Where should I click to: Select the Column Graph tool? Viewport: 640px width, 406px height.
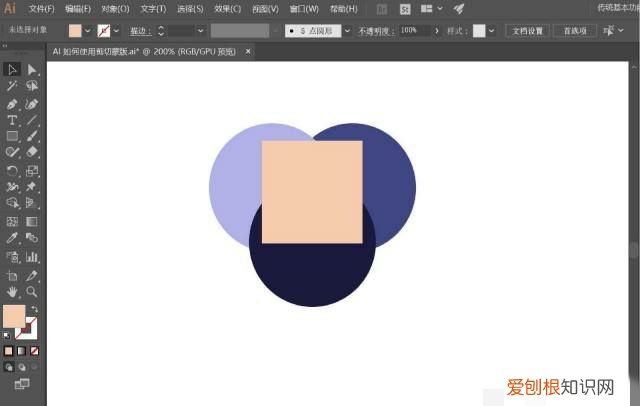tap(32, 257)
